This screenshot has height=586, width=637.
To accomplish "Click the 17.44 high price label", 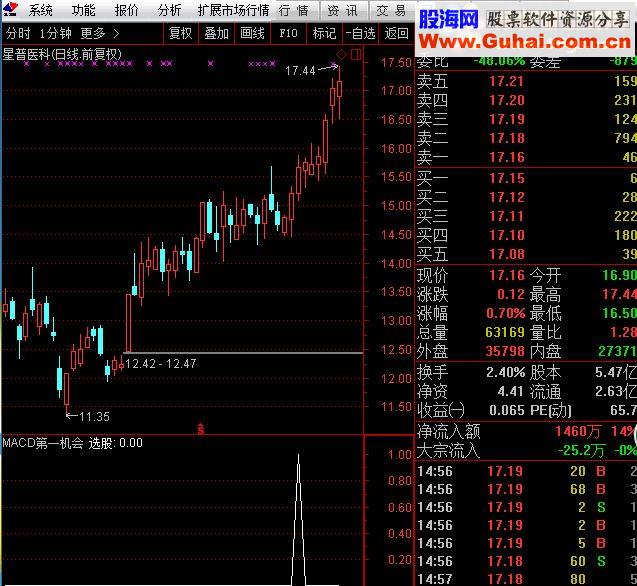I will pos(300,71).
